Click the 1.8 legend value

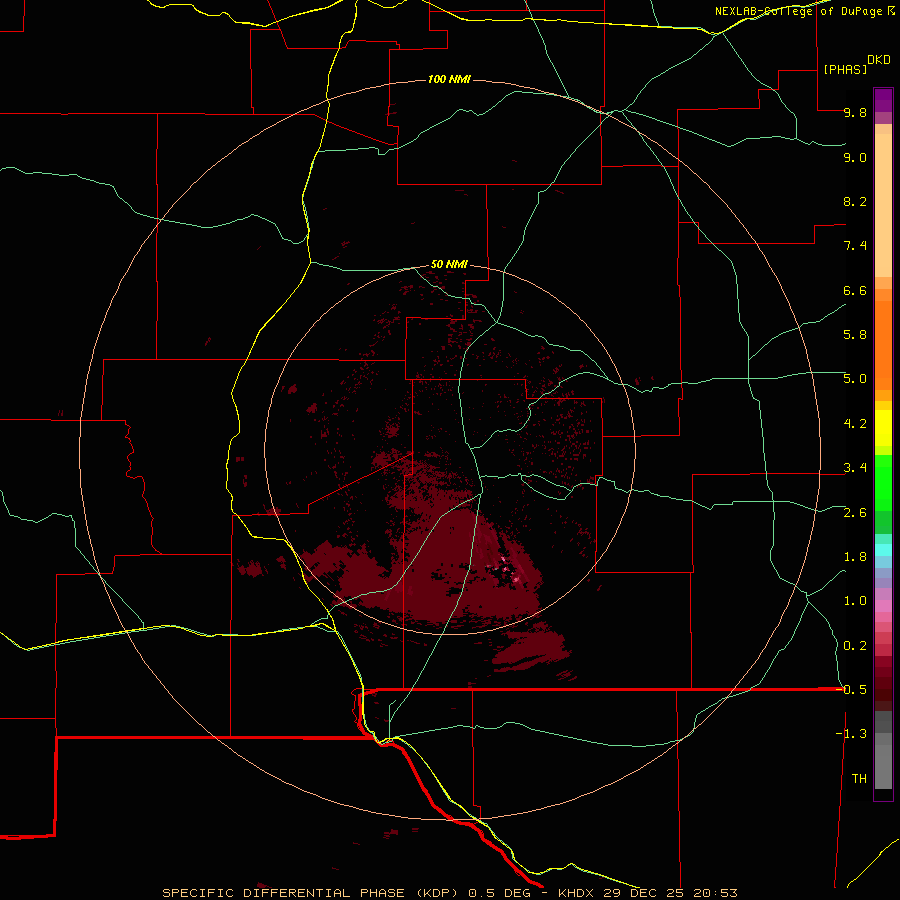(x=855, y=557)
